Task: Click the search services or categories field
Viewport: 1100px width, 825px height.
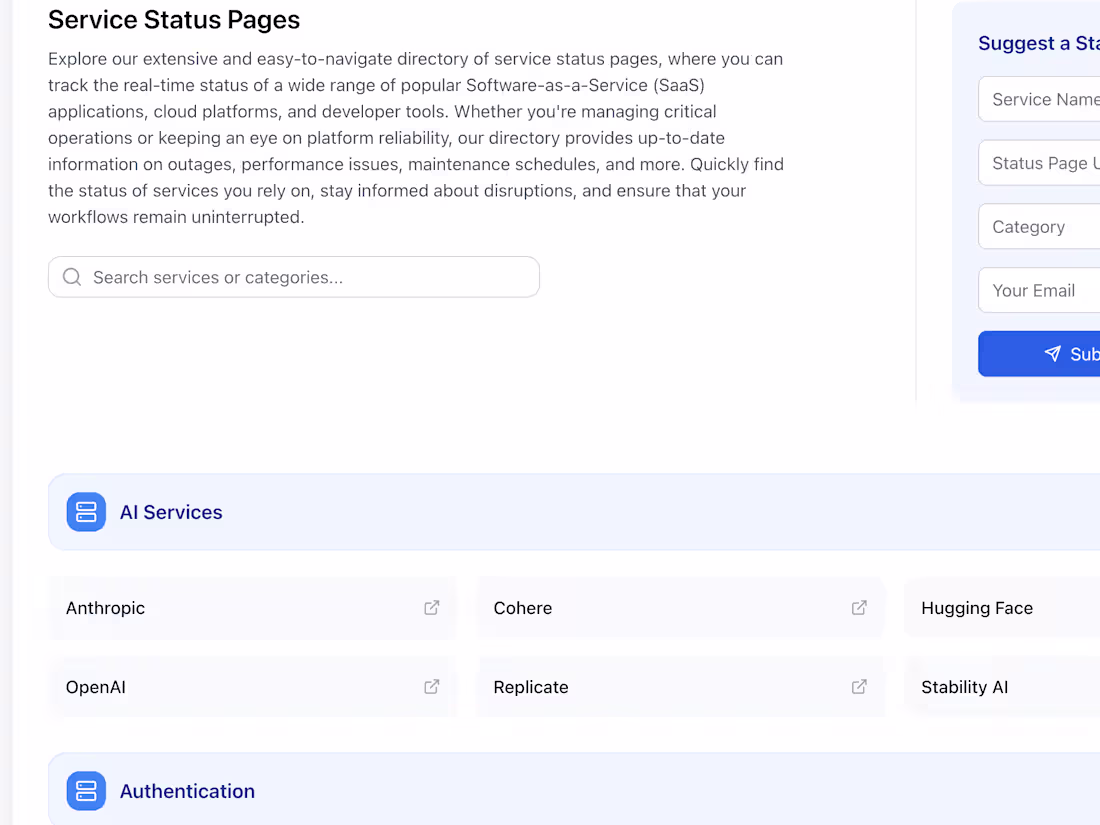Action: 293,276
